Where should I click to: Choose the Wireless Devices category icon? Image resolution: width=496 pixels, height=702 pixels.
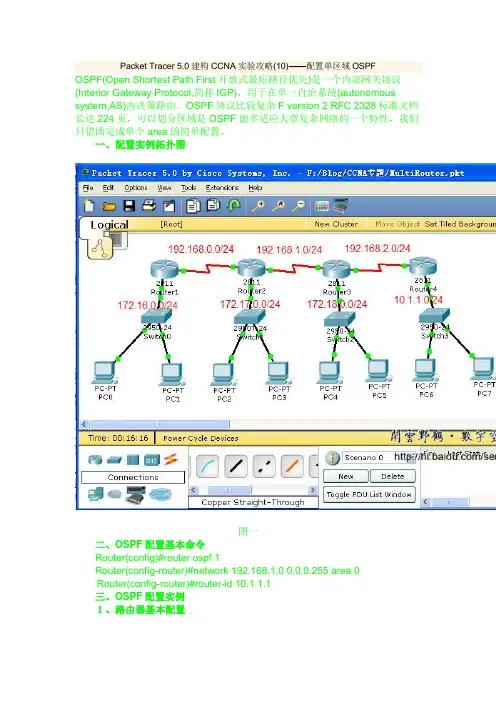(x=151, y=460)
